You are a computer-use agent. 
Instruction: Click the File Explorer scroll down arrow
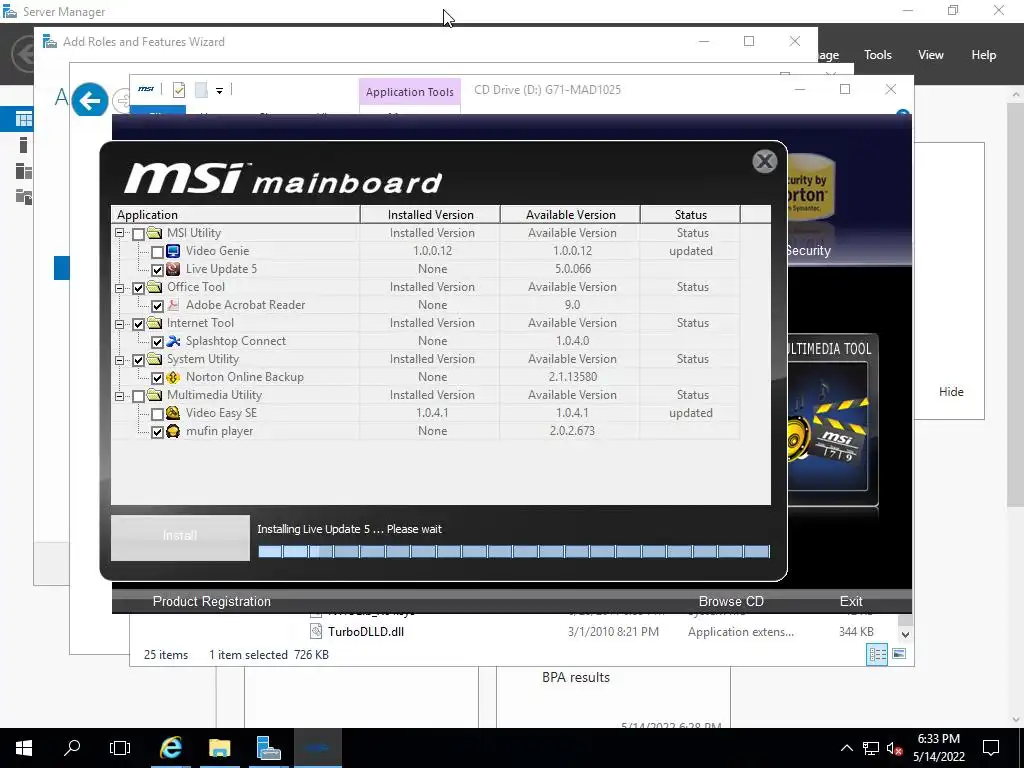(x=905, y=634)
